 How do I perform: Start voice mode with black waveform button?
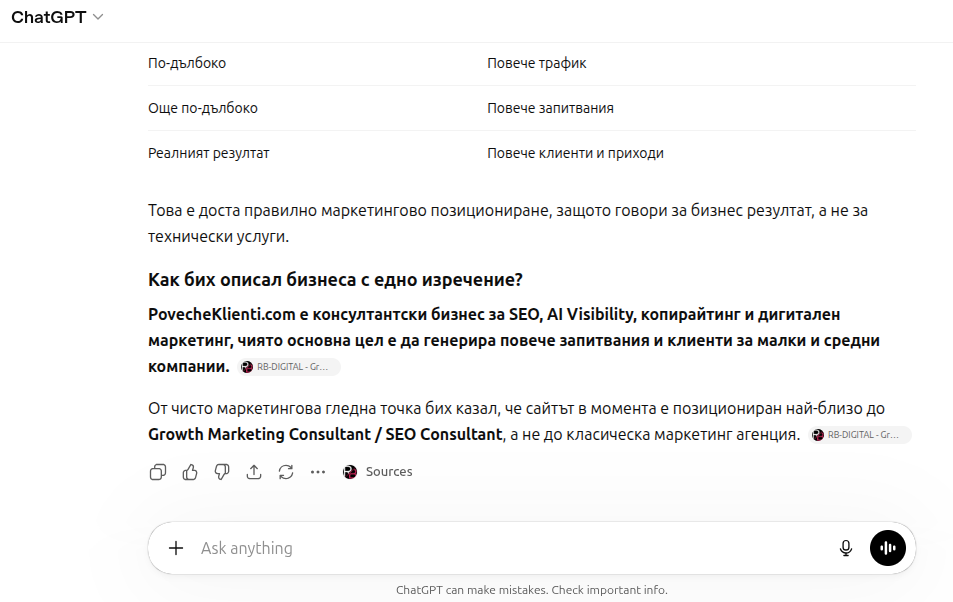click(887, 548)
